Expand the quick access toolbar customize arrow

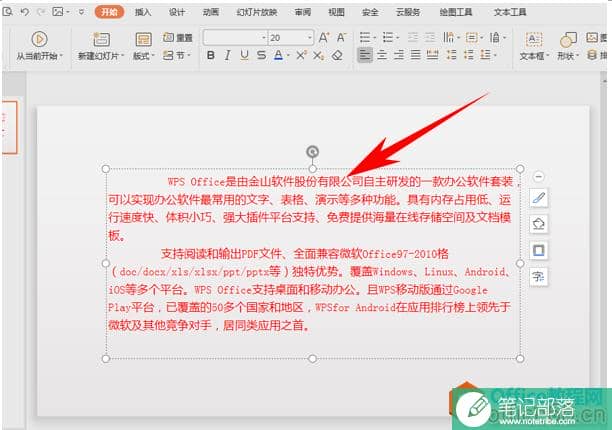tap(81, 12)
